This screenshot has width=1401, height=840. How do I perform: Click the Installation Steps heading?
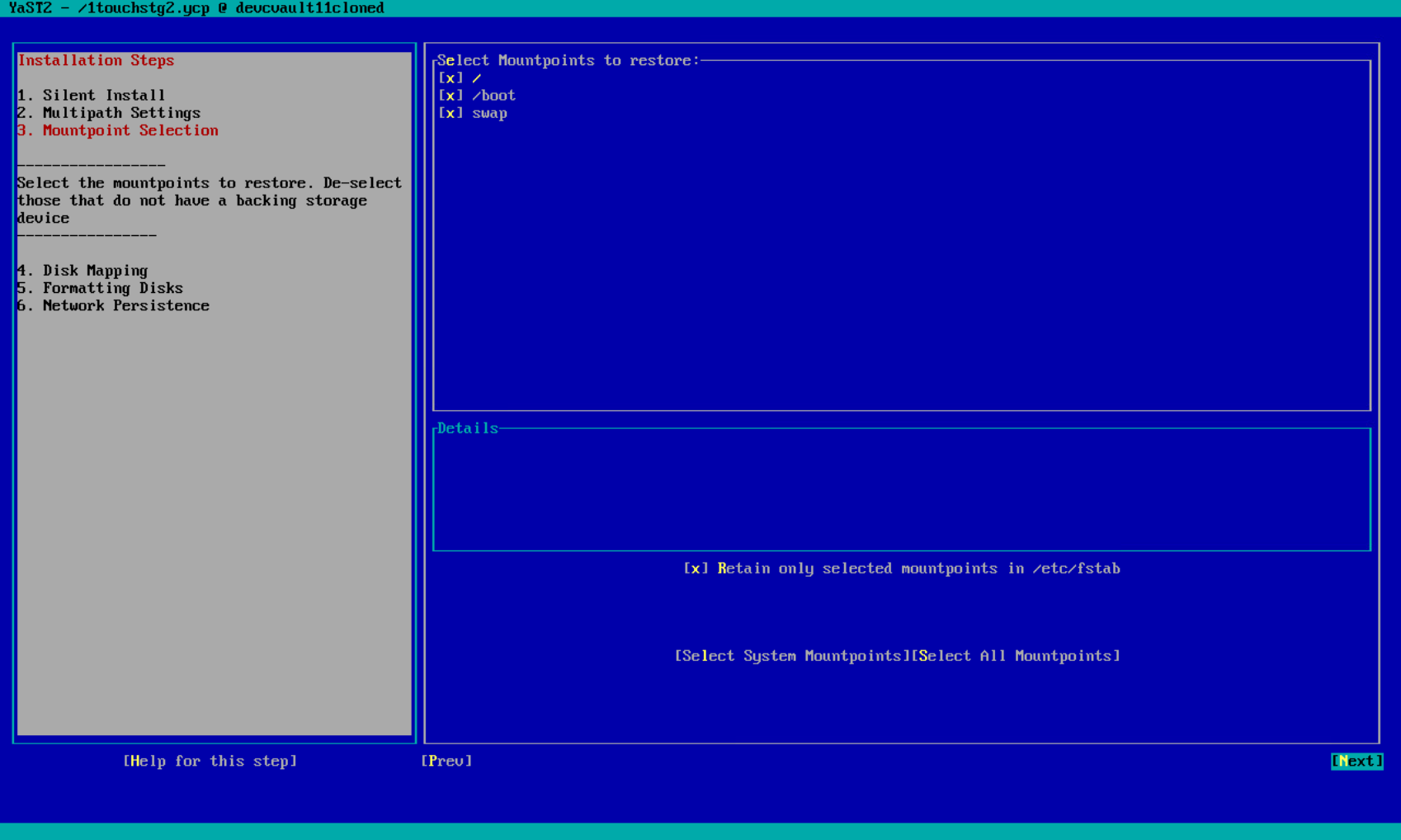pos(96,60)
